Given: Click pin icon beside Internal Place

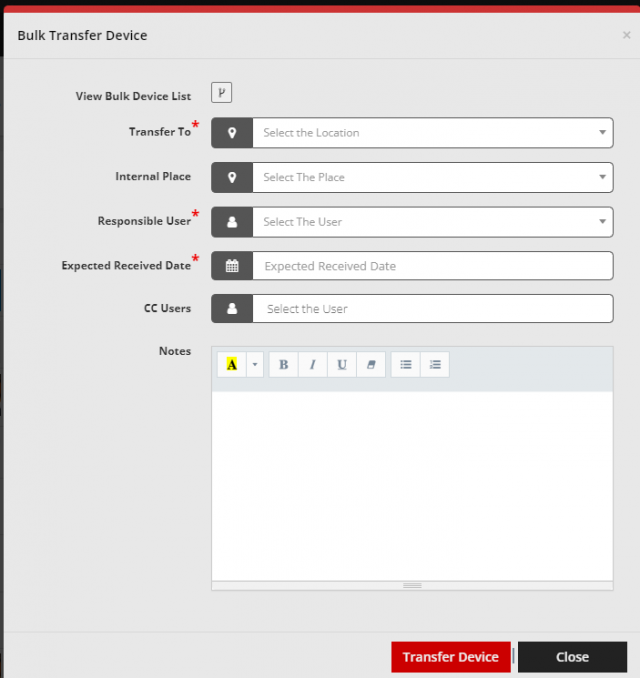Looking at the screenshot, I should [232, 177].
